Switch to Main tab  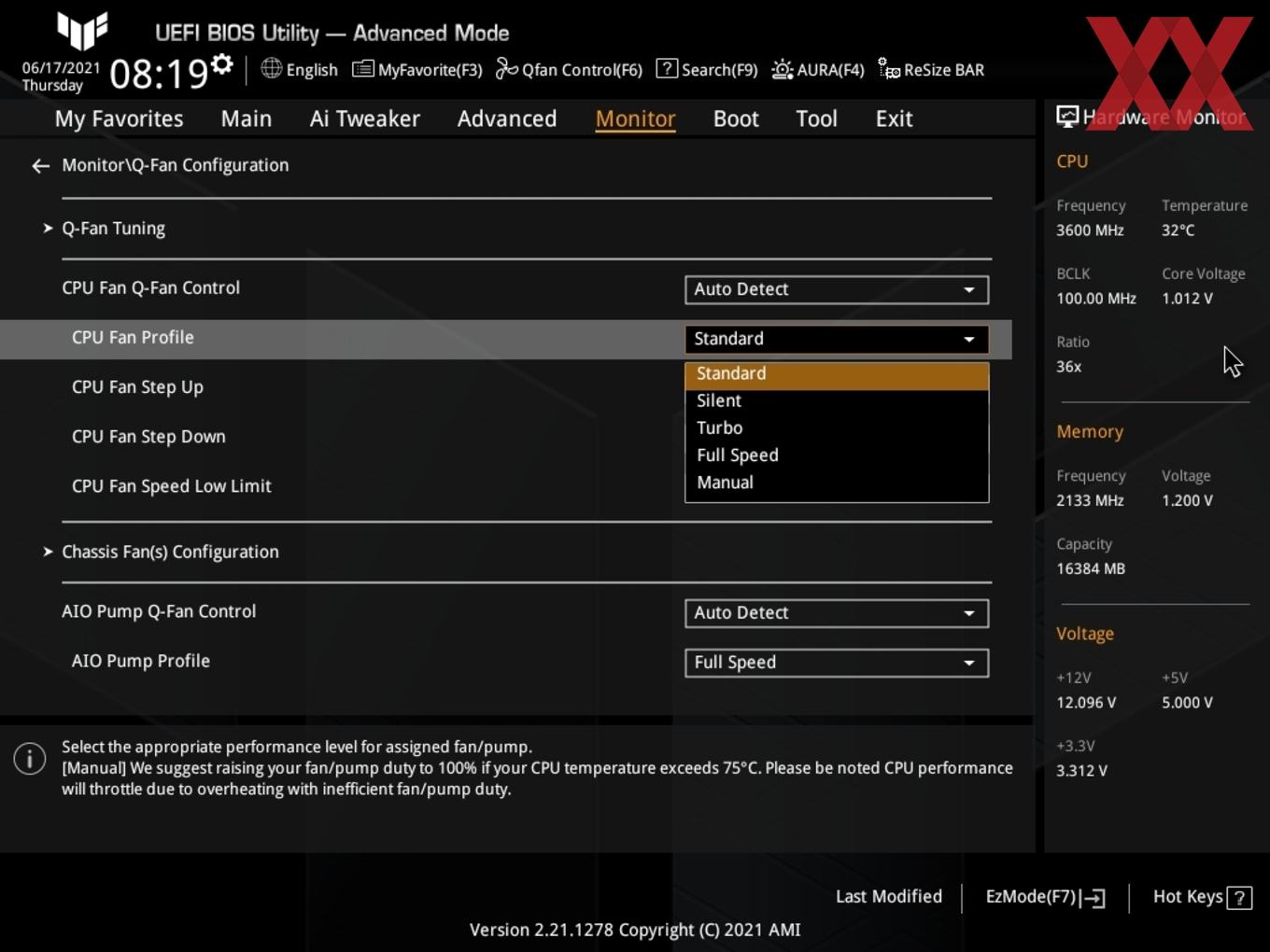[x=247, y=119]
